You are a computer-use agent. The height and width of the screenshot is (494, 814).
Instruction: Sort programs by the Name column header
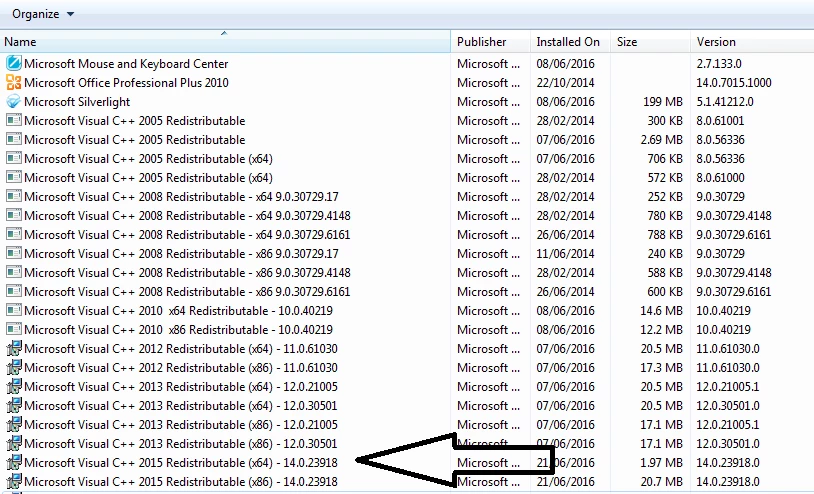click(225, 42)
